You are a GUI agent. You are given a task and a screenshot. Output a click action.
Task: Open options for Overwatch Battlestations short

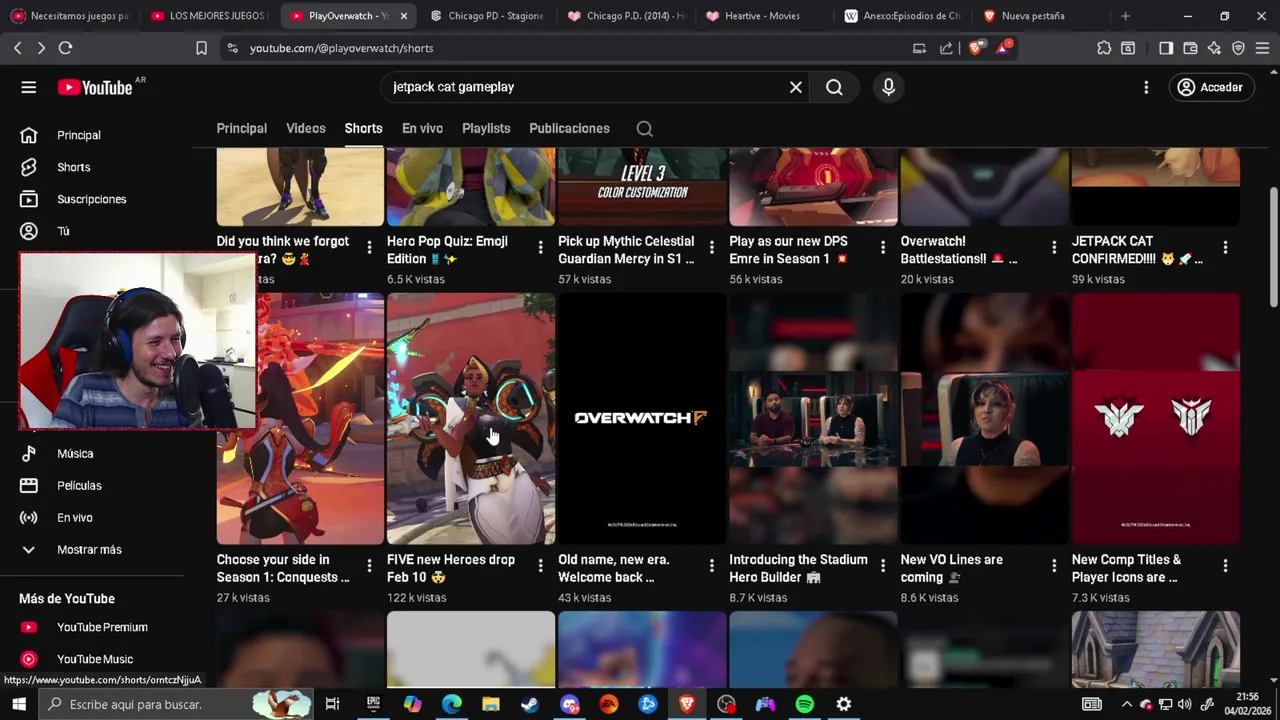1053,247
